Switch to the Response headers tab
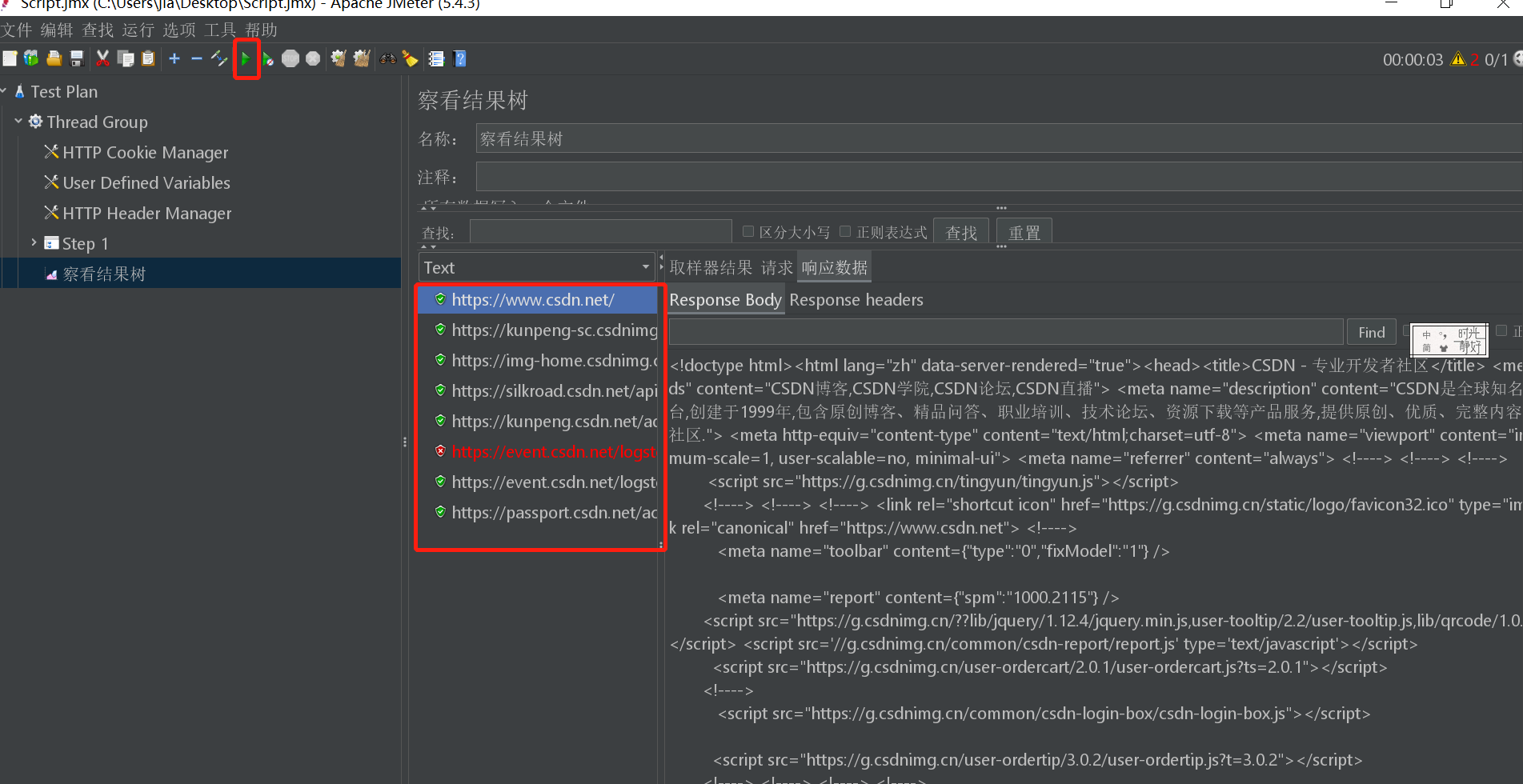This screenshot has height=784, width=1523. pos(856,300)
